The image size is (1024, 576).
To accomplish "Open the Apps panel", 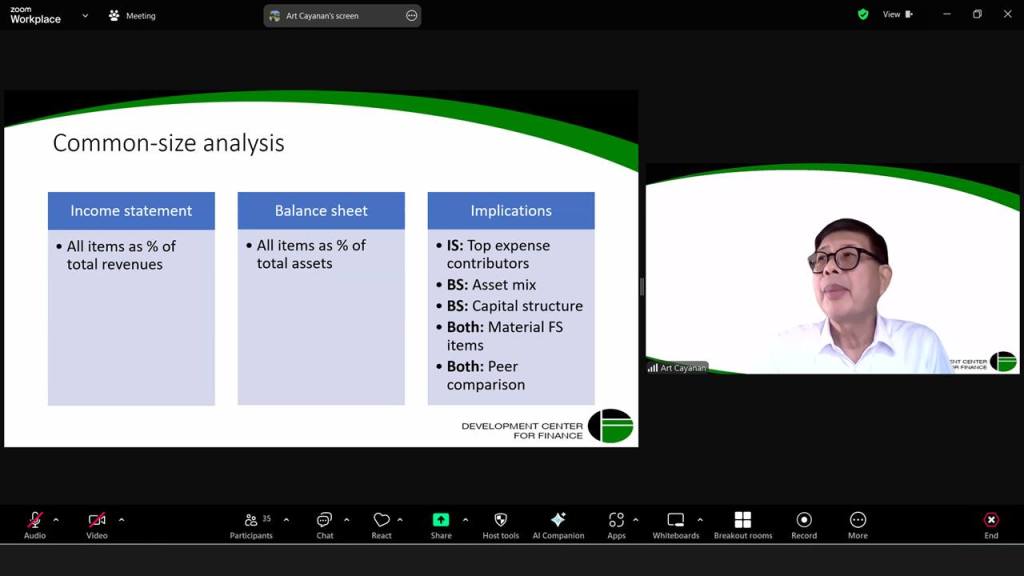I will pos(616,524).
